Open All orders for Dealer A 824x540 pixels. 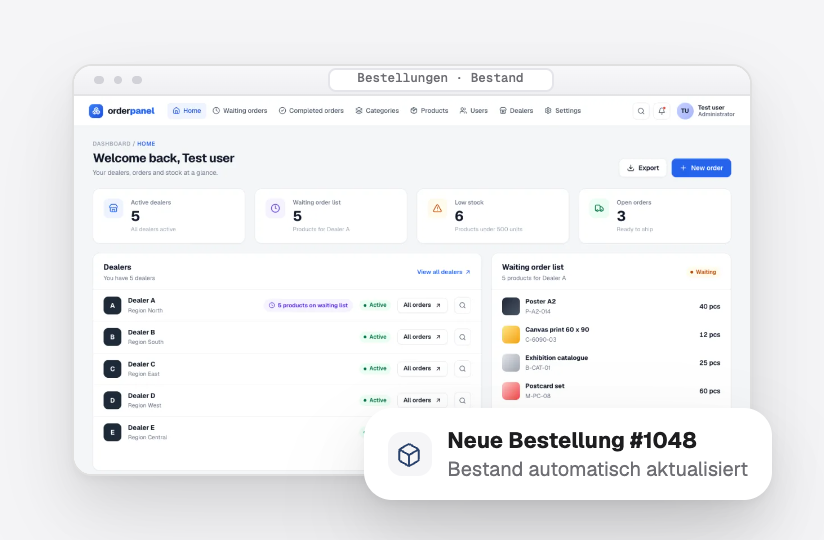click(422, 305)
